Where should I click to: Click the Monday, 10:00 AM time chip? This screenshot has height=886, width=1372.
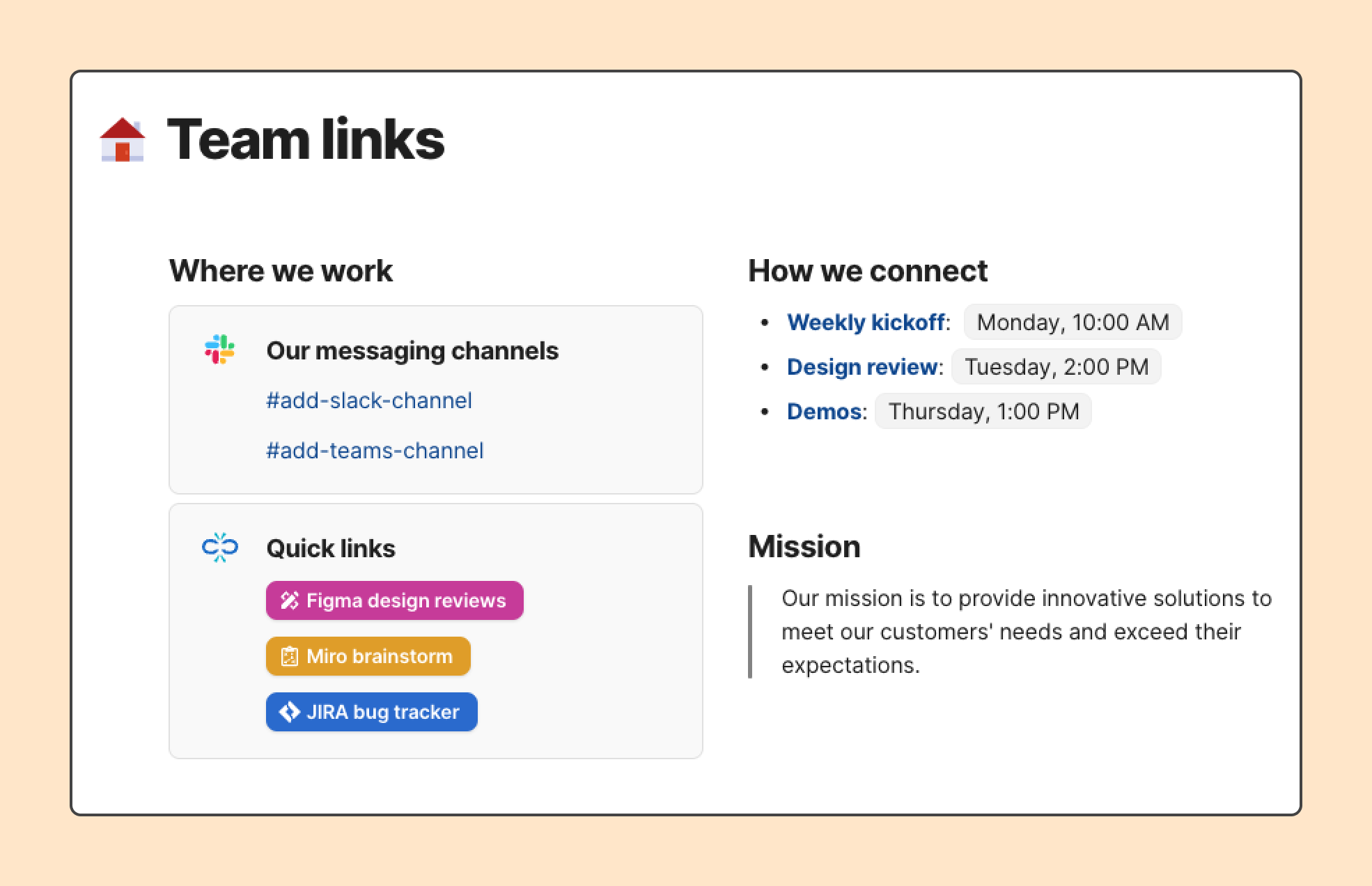pos(1073,322)
